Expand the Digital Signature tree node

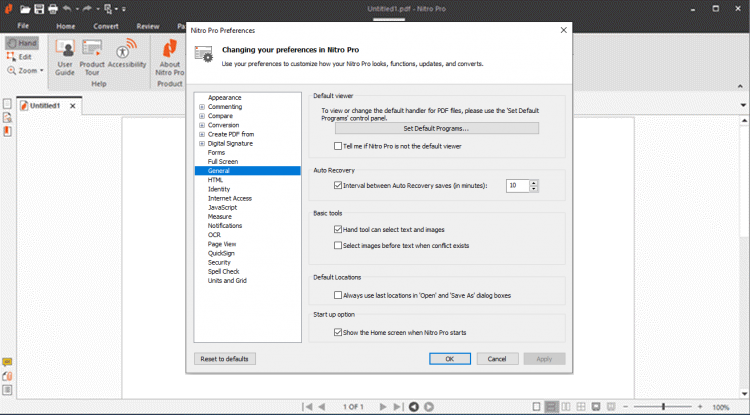[x=202, y=143]
